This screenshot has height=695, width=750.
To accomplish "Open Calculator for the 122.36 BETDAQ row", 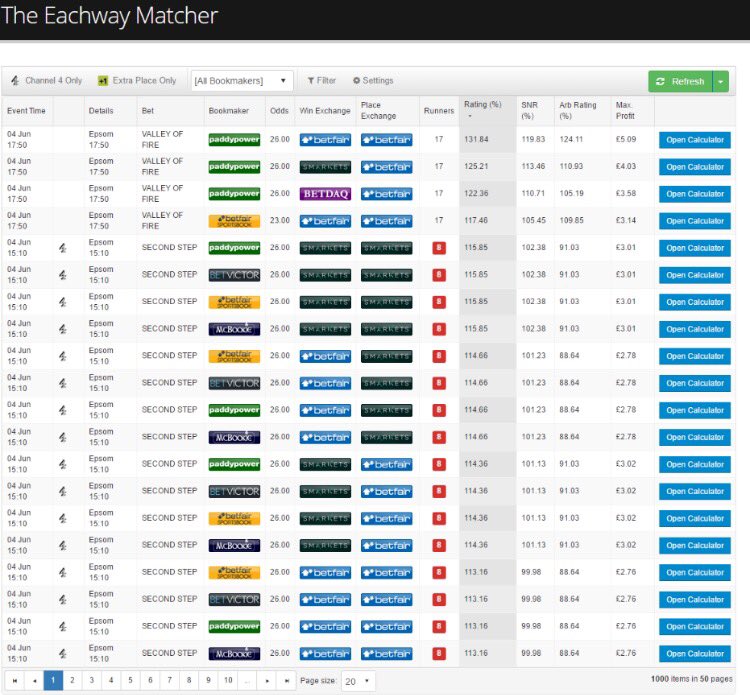I will tap(695, 194).
